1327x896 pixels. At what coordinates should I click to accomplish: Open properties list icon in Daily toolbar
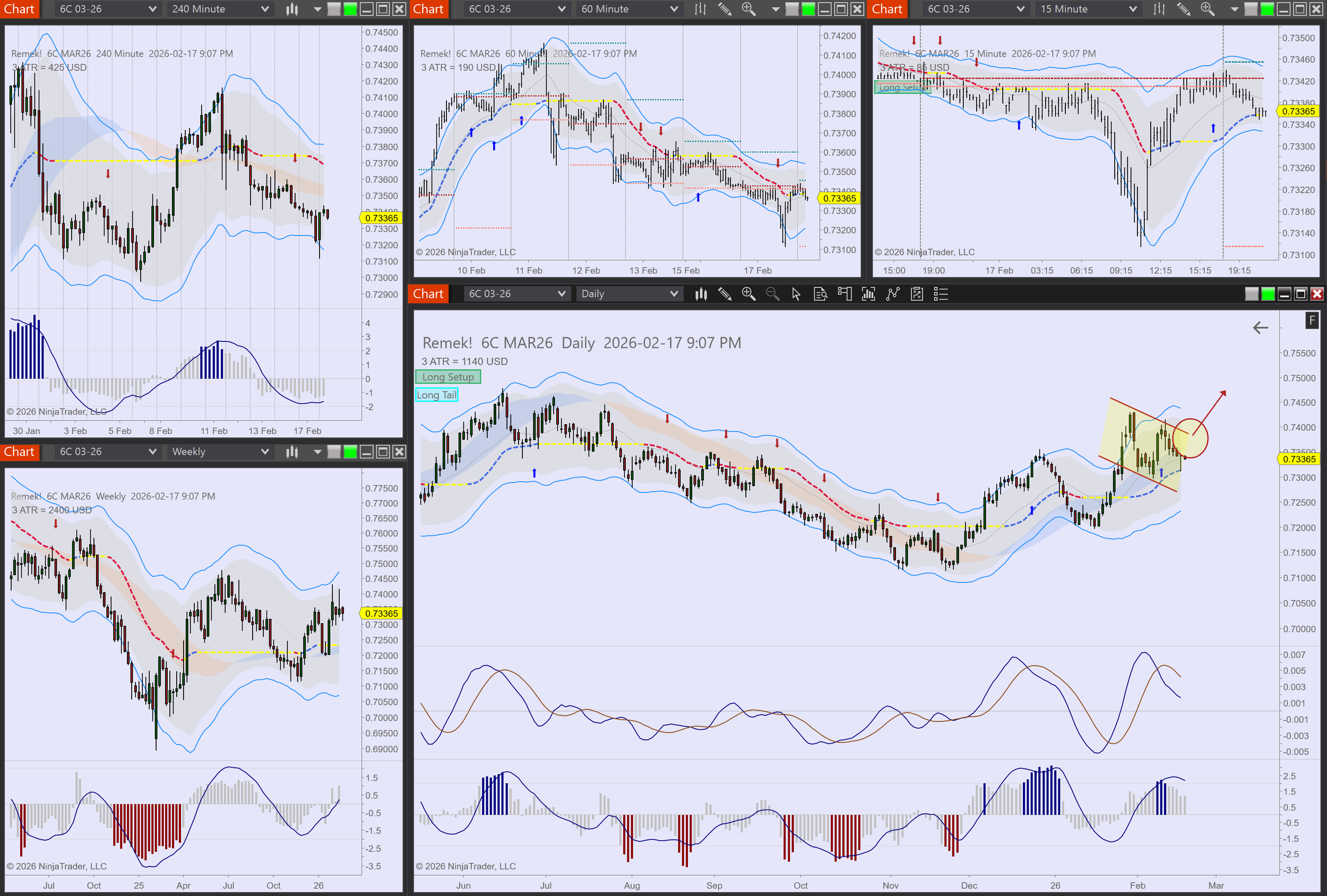click(941, 294)
